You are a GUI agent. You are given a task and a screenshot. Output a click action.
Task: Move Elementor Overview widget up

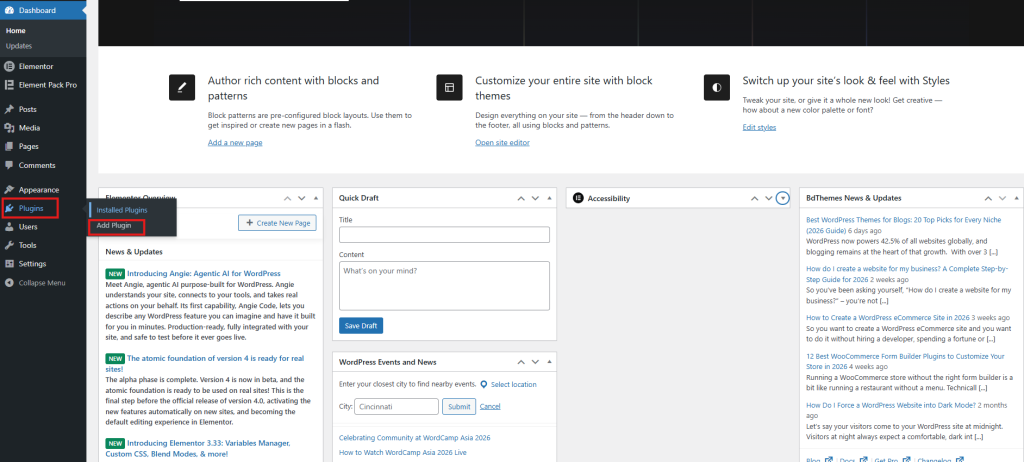click(x=287, y=198)
